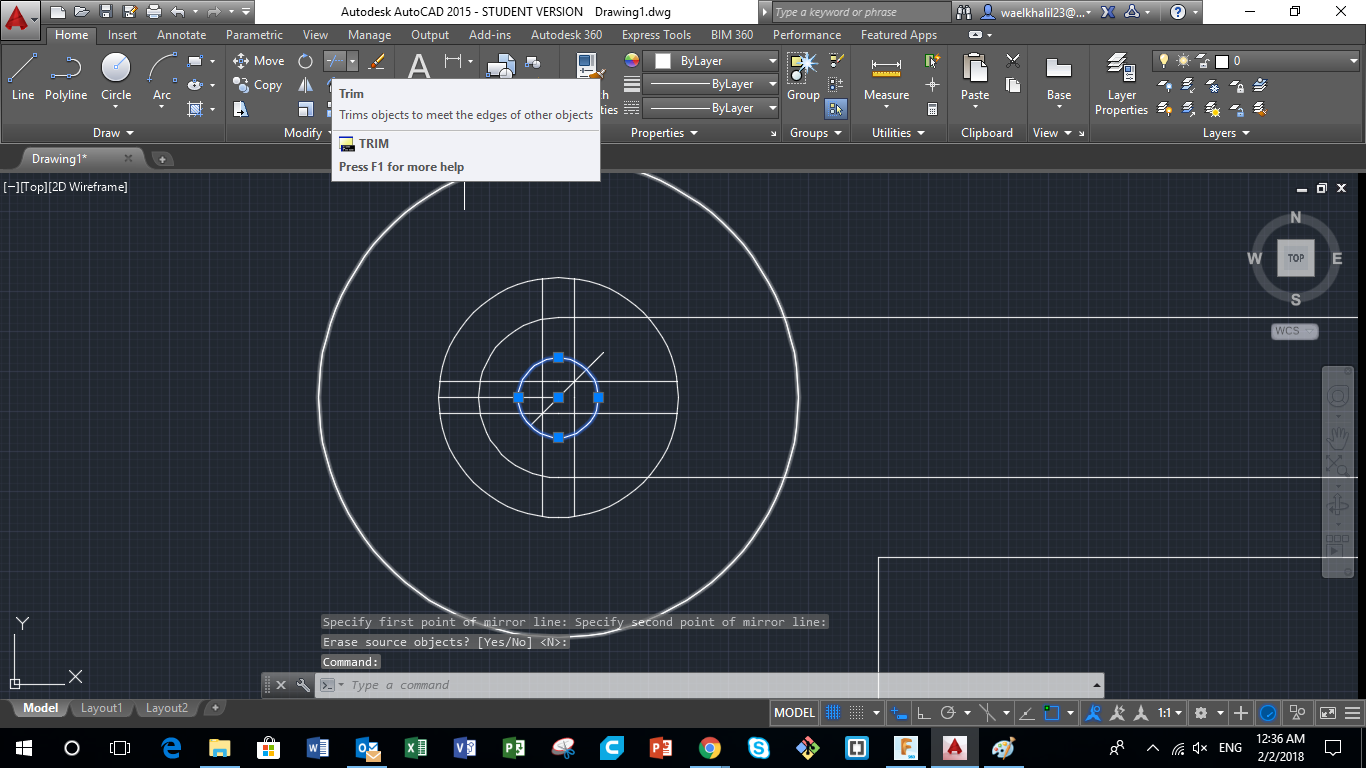
Task: Click the MODEL status bar button
Action: (795, 713)
